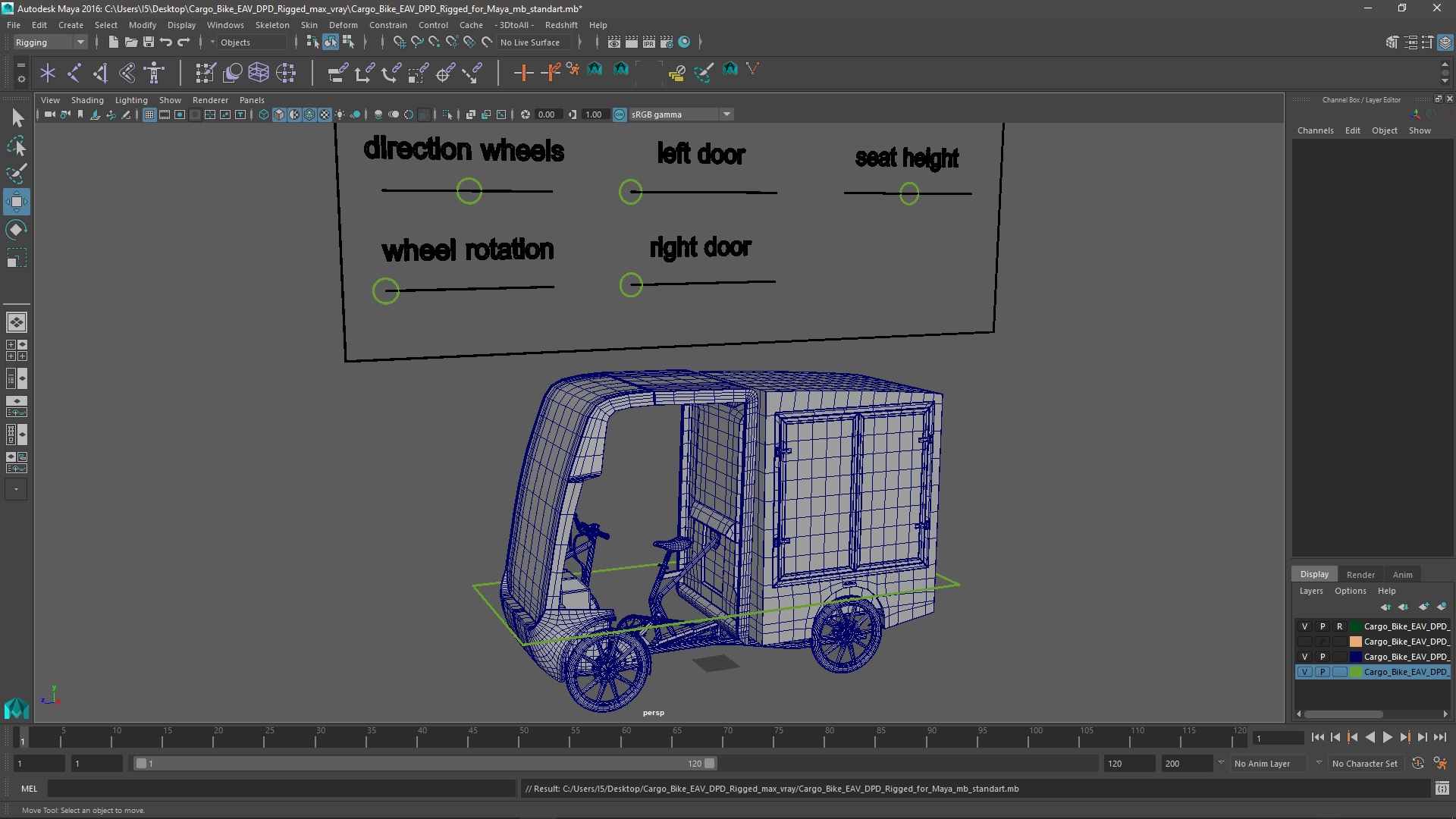Open the sRGB gamma view transform dropdown
This screenshot has width=1456, height=819.
tap(681, 115)
